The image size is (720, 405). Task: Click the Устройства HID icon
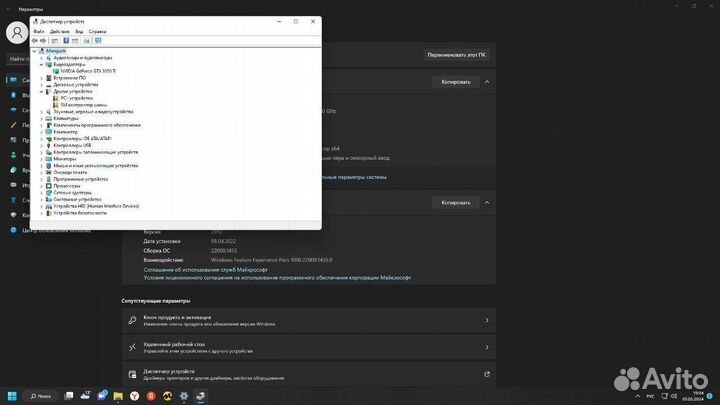(x=49, y=206)
